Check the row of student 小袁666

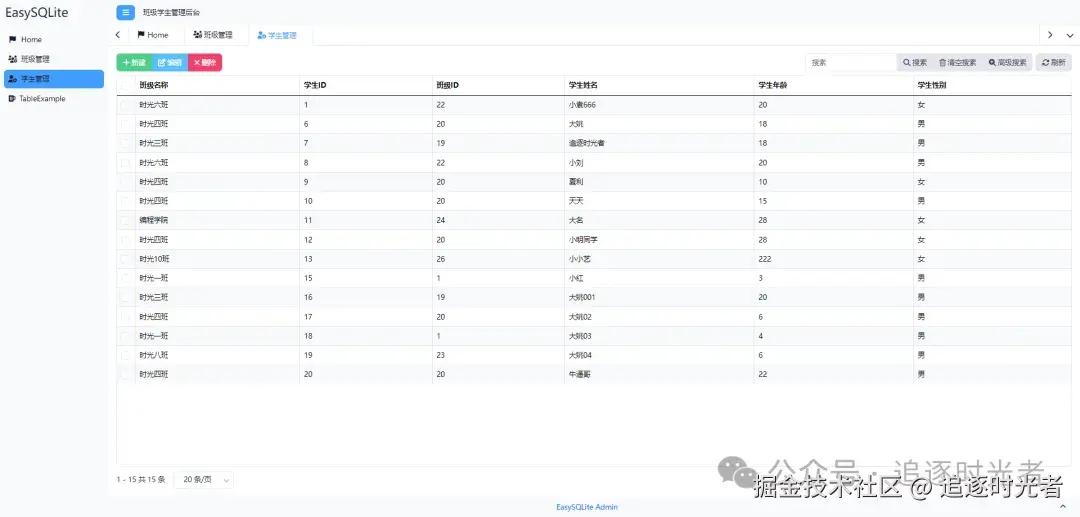[x=125, y=105]
